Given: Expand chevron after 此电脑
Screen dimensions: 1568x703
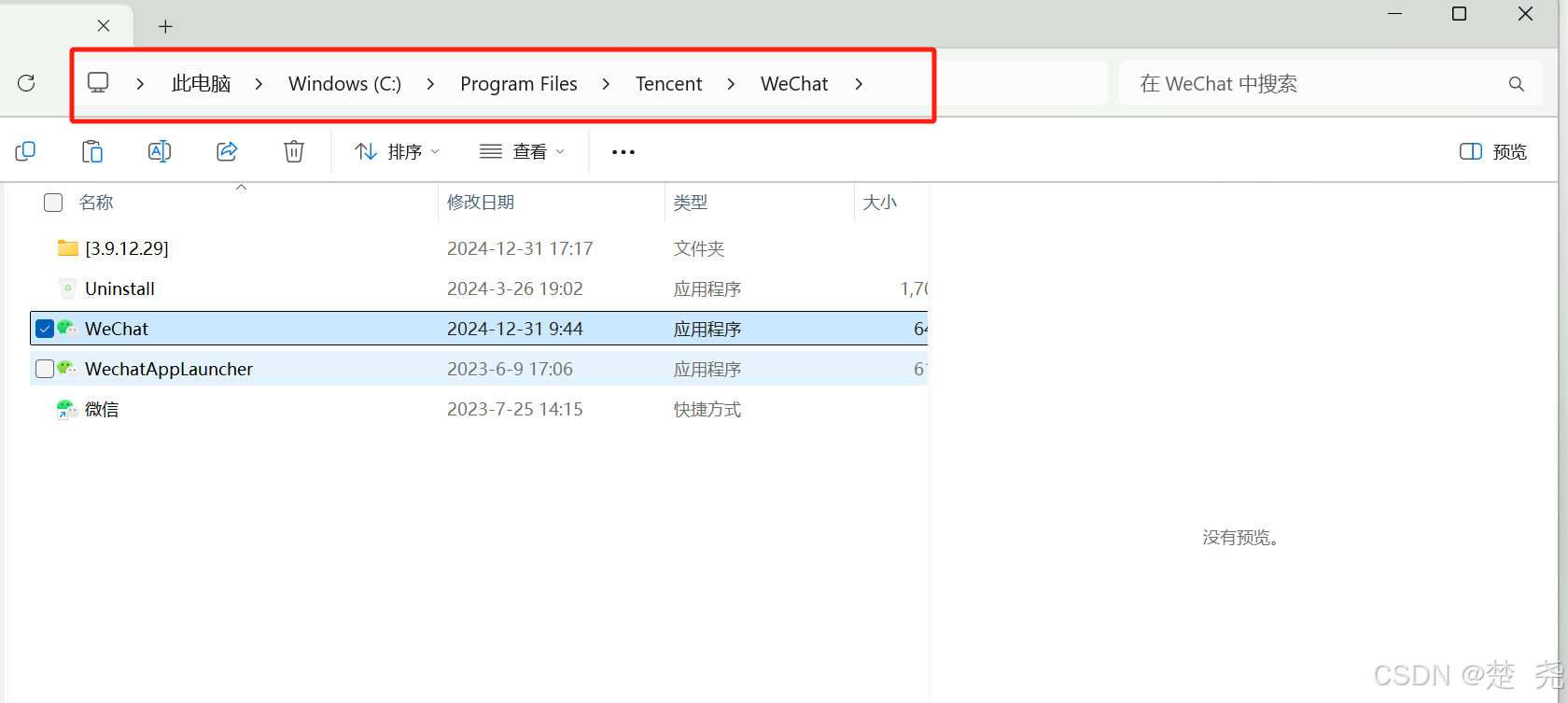Looking at the screenshot, I should (259, 84).
